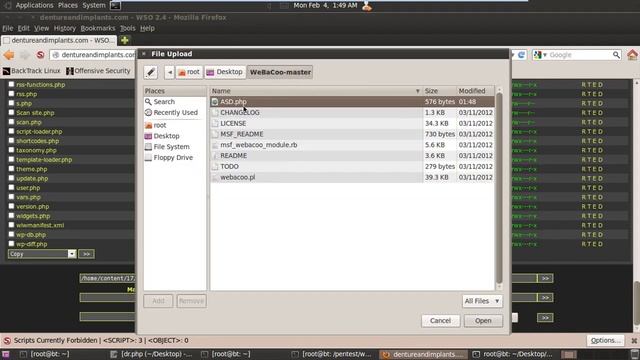
Task: Click the Firefox home icon
Action: coord(632,55)
